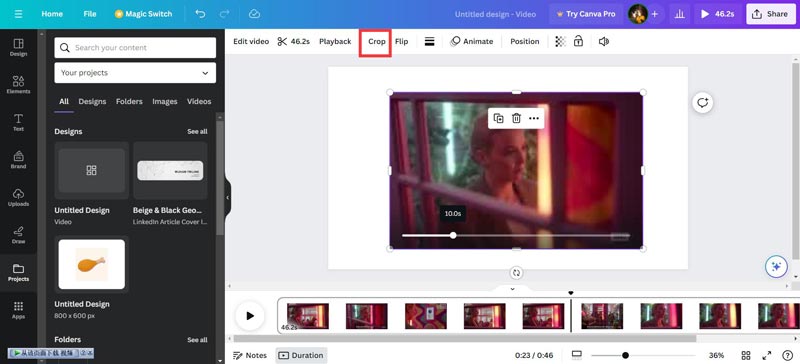Go to Home
This screenshot has width=800, height=364.
pyautogui.click(x=52, y=14)
